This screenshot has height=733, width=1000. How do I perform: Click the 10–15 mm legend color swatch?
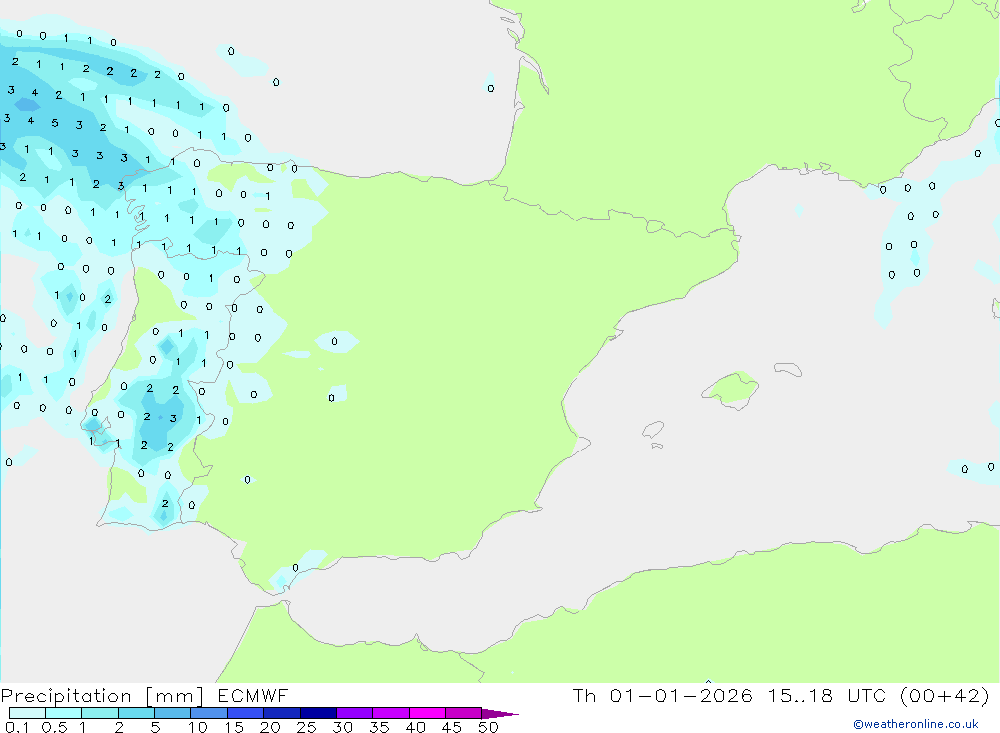(x=209, y=713)
